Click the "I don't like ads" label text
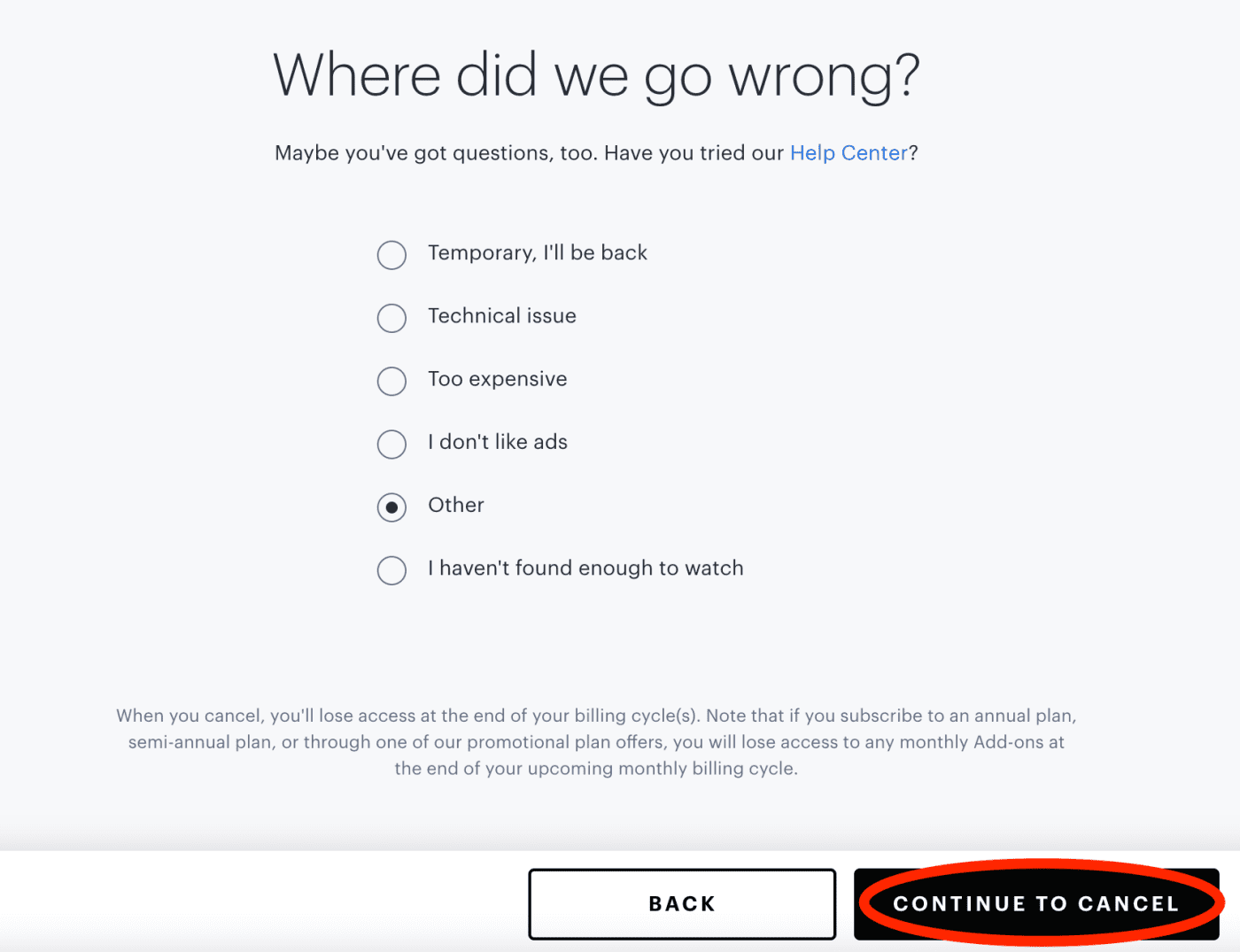 click(x=497, y=442)
